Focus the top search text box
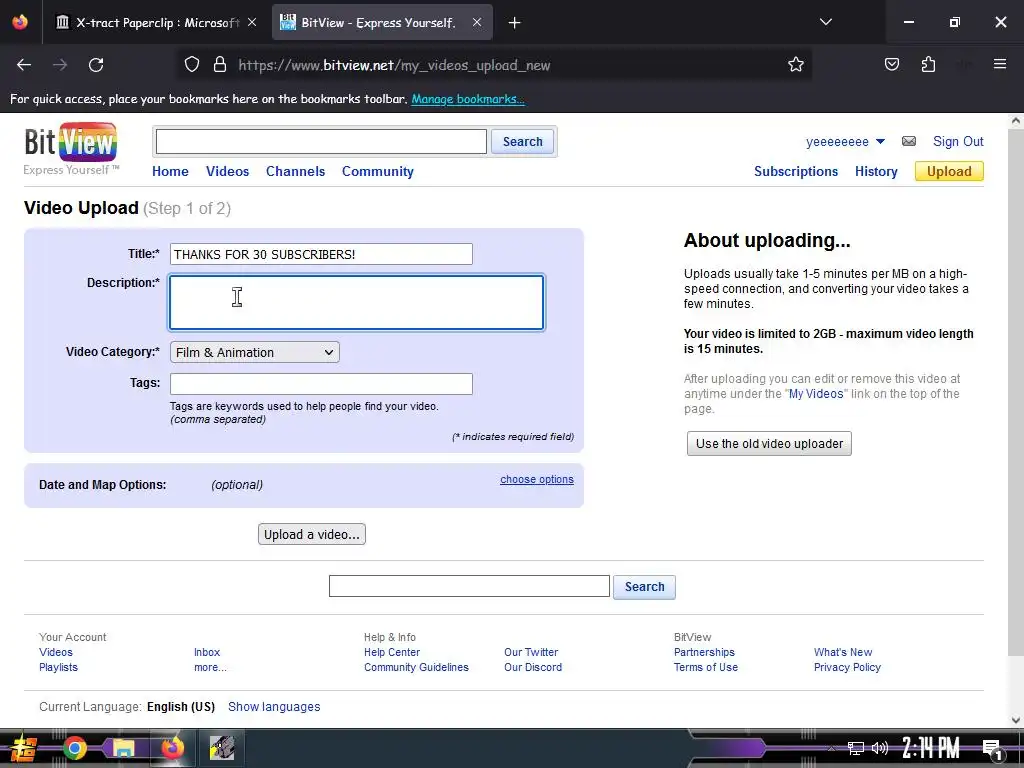Screen dimensions: 1024x768 pyautogui.click(x=321, y=142)
